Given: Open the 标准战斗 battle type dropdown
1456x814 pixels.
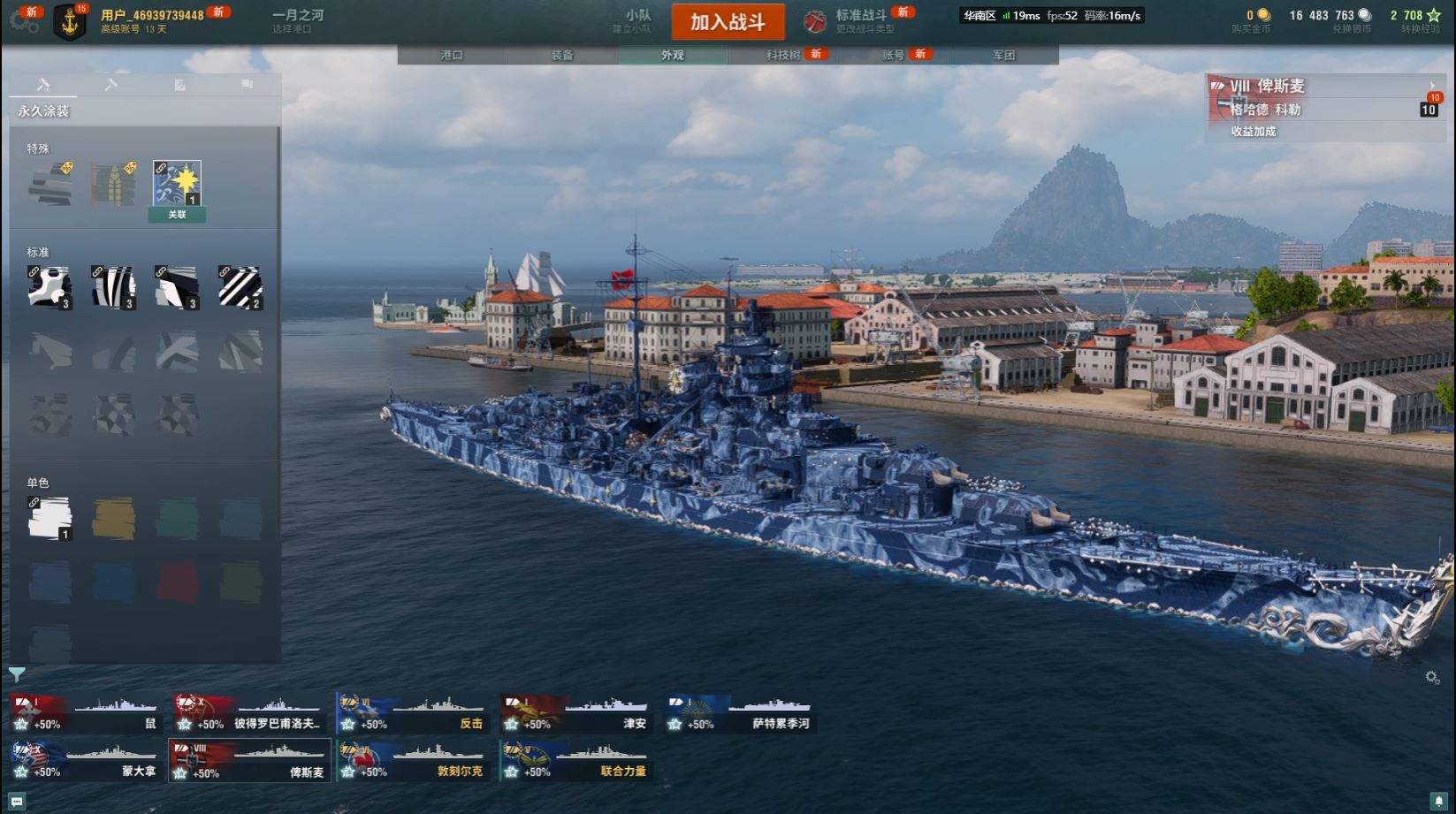Looking at the screenshot, I should pyautogui.click(x=862, y=20).
